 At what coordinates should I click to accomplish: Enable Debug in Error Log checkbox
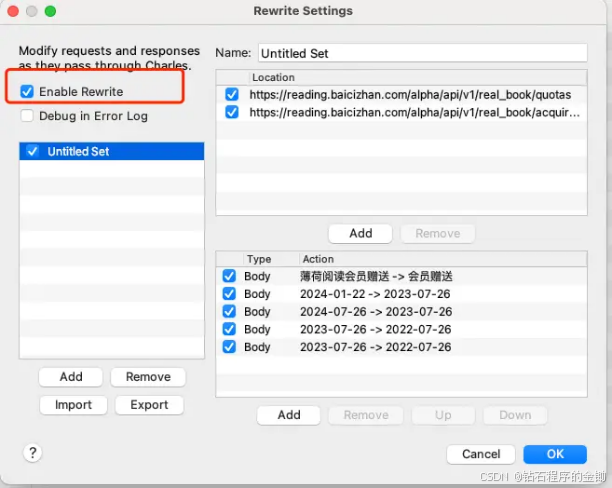pyautogui.click(x=27, y=116)
